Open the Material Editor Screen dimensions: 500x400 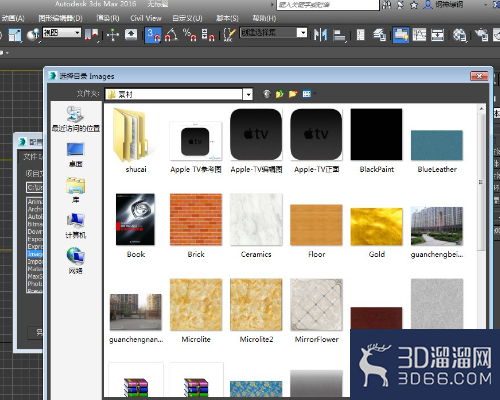tap(460, 35)
